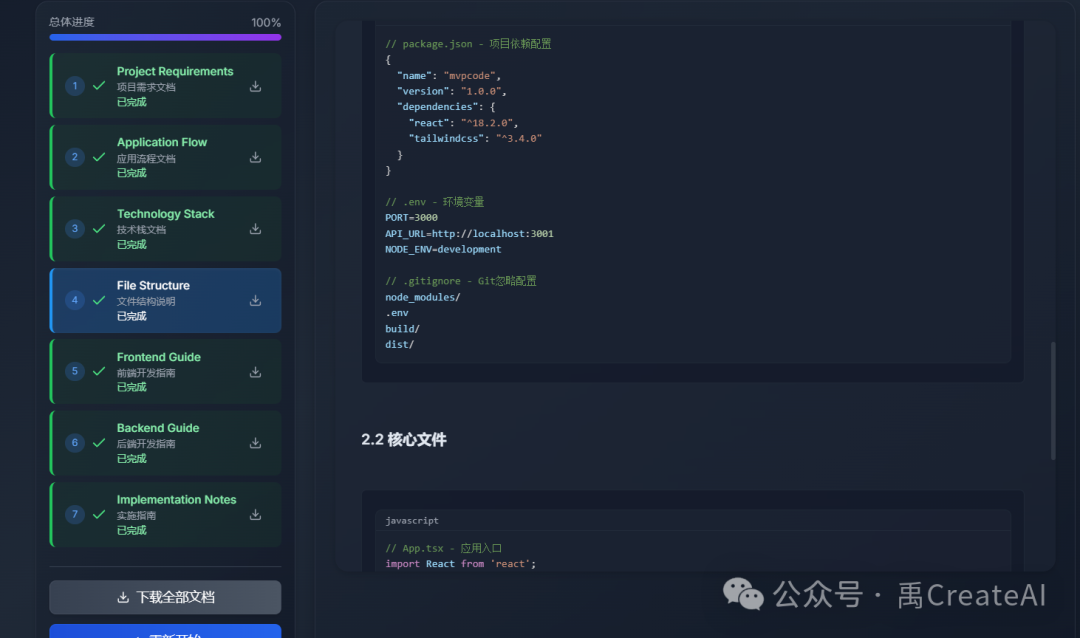Click the 2.2 核心文件 heading
Viewport: 1080px width, 638px height.
pos(404,440)
